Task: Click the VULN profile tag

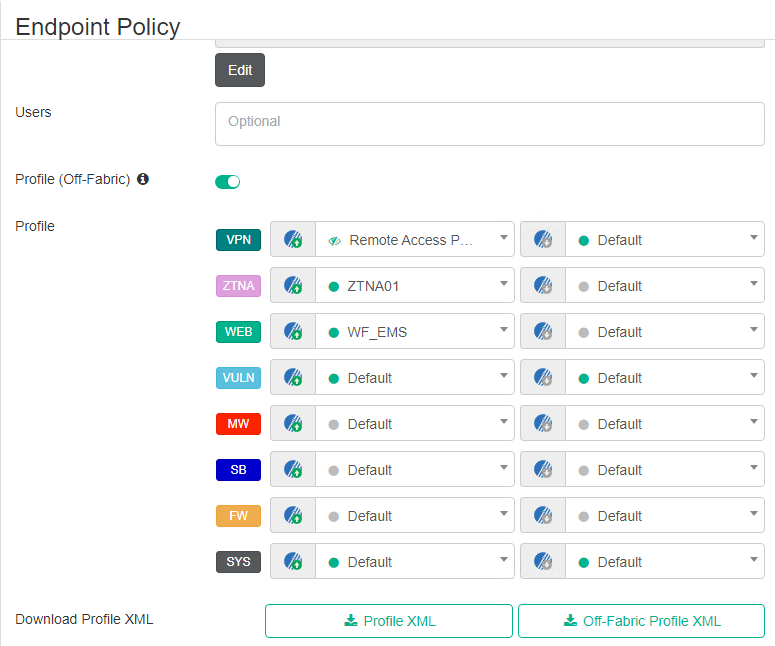Action: pyautogui.click(x=238, y=378)
